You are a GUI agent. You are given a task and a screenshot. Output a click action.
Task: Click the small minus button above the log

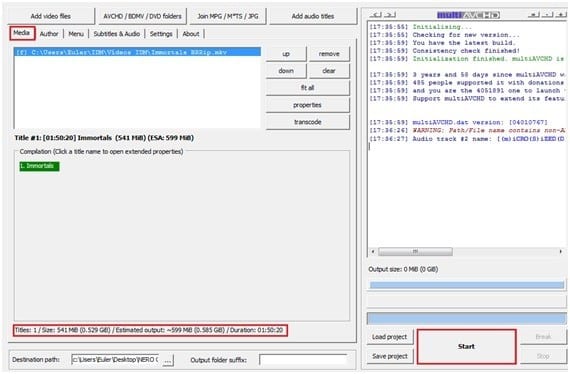(x=547, y=15)
